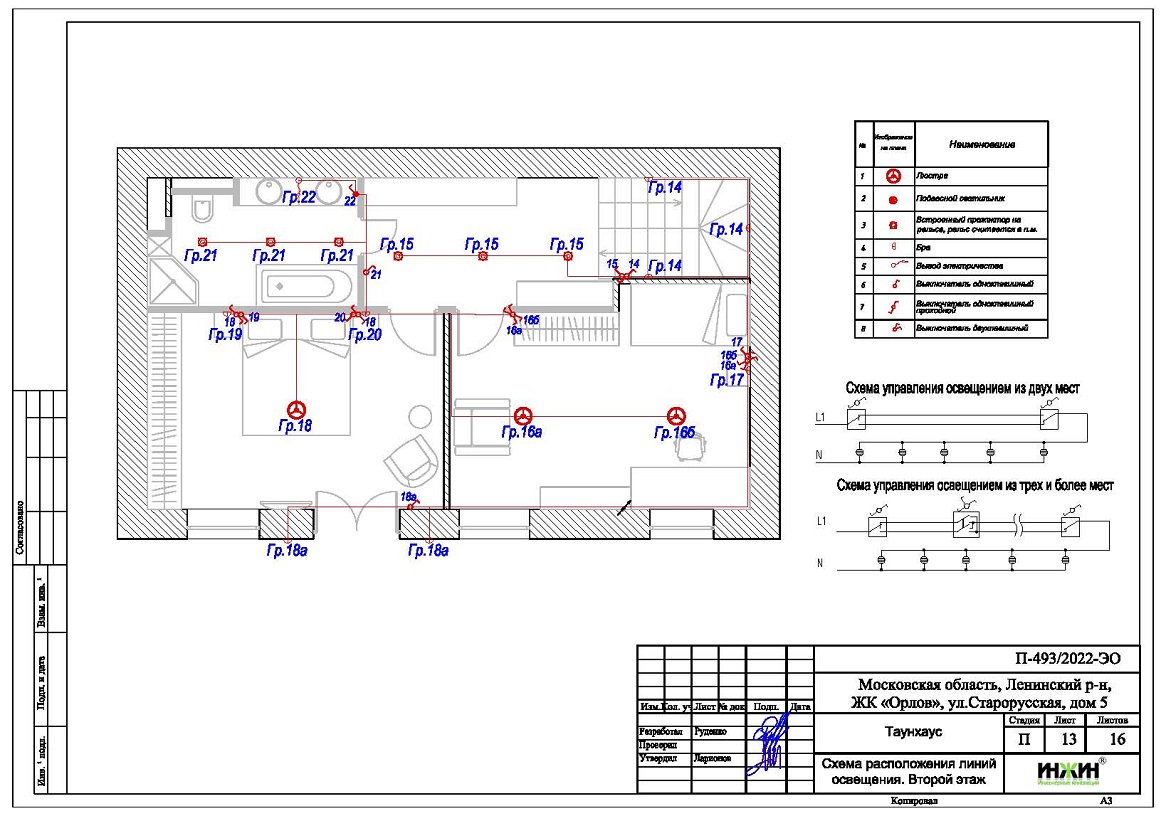Select the chandelier symbol above Гр.16б
The height and width of the screenshot is (816, 1166).
point(677,415)
